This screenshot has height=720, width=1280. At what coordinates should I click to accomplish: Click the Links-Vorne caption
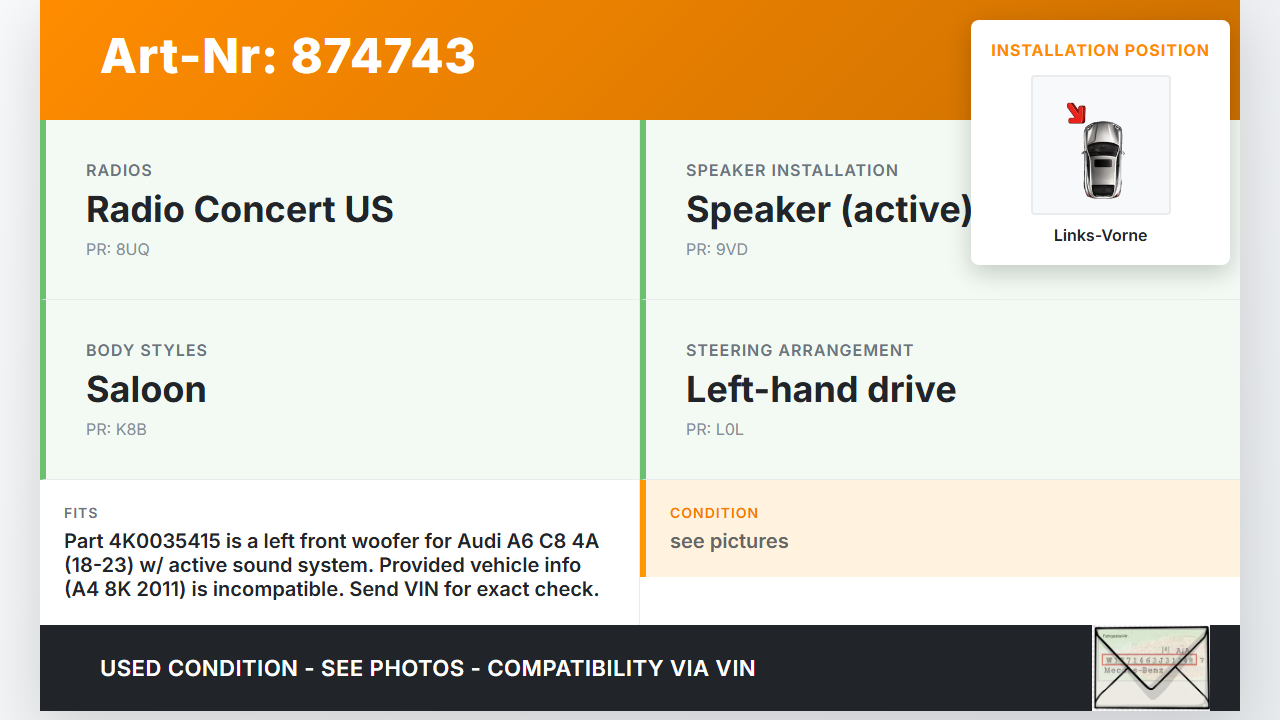[1100, 236]
